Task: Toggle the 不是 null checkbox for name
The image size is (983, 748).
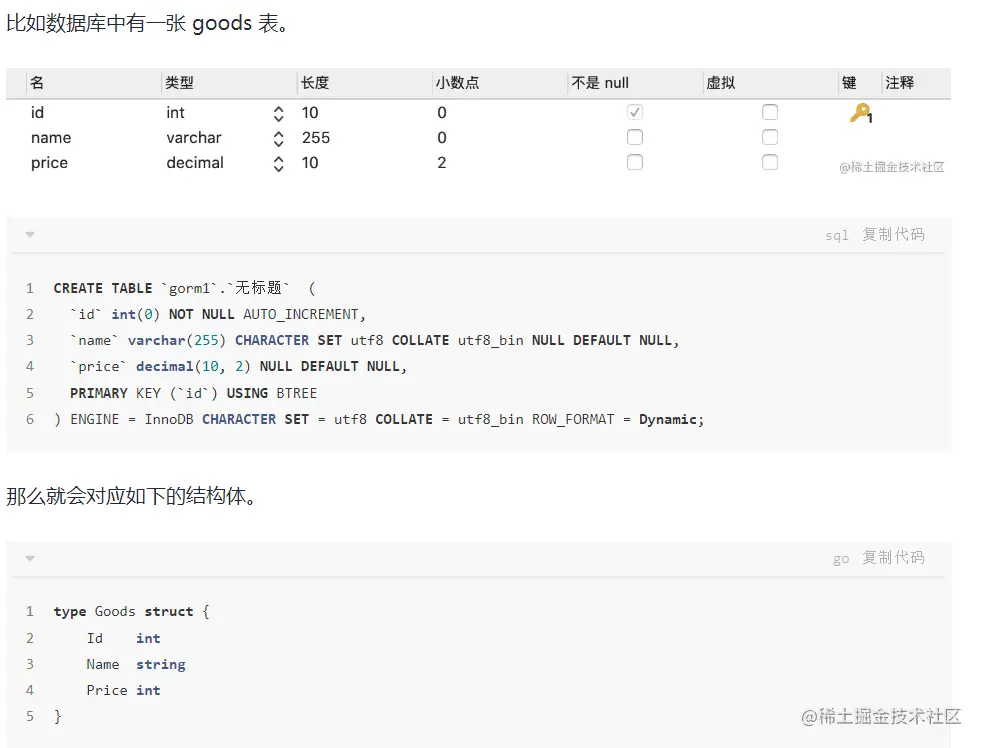Action: (634, 137)
